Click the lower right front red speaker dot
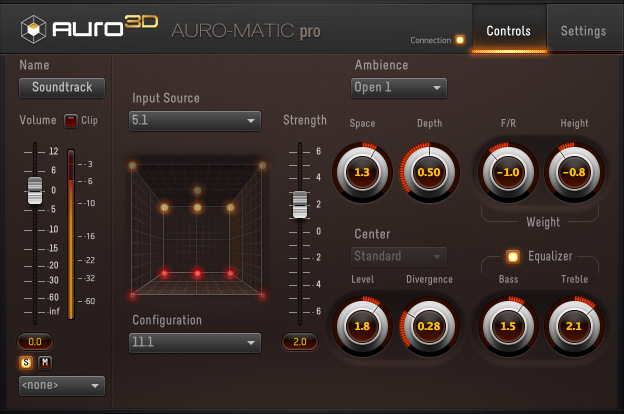 (x=230, y=273)
